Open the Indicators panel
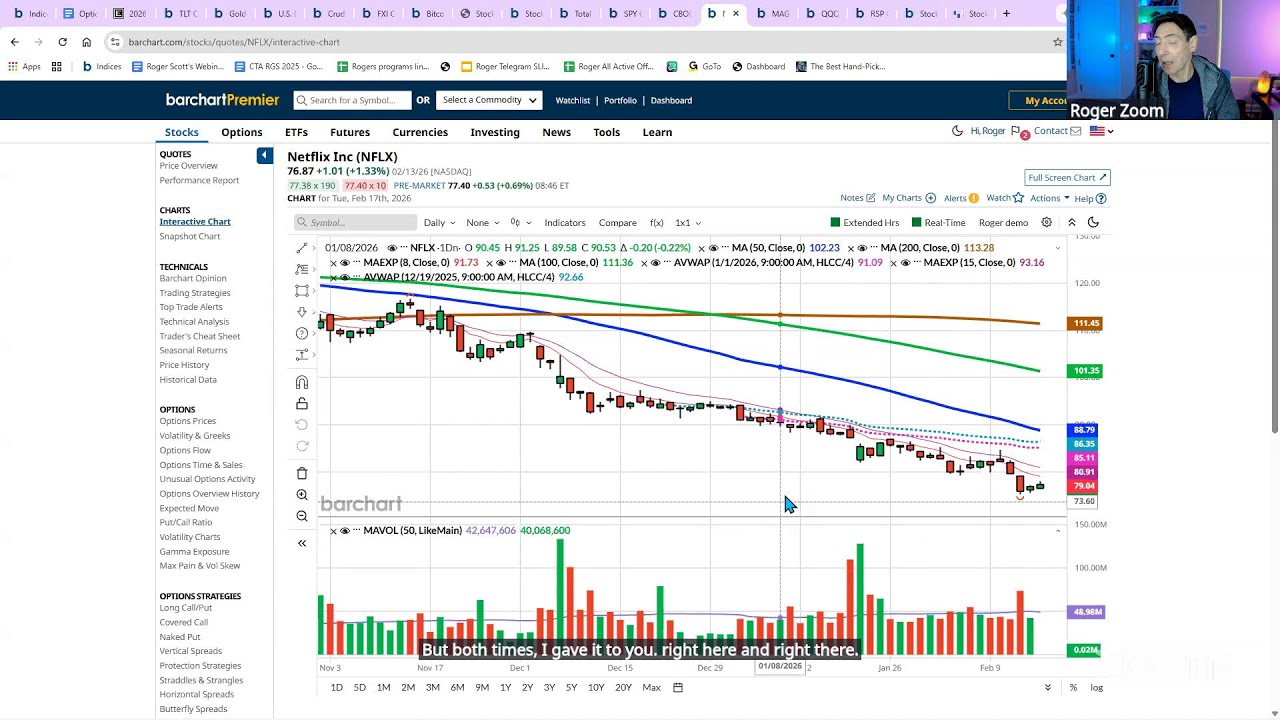The width and height of the screenshot is (1280, 720). 565,223
